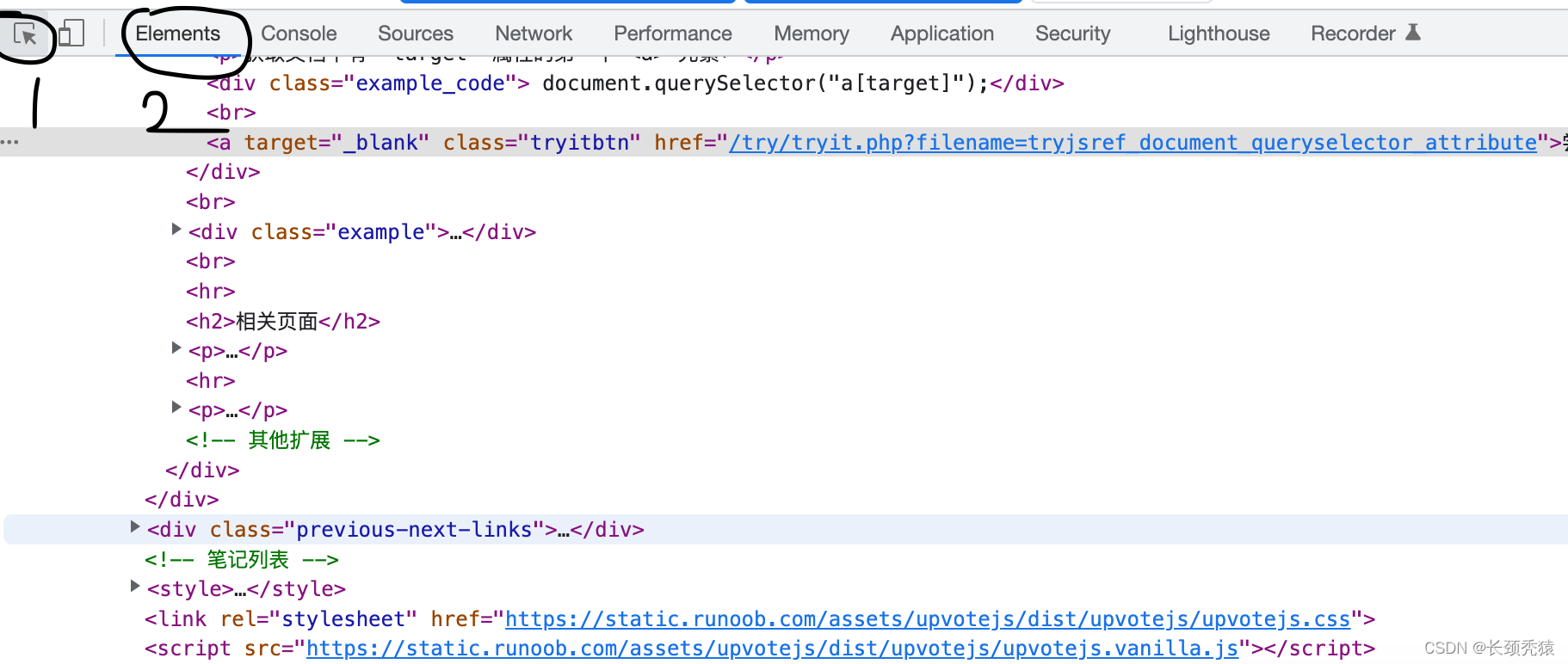Open the Performance tab

pyautogui.click(x=673, y=34)
